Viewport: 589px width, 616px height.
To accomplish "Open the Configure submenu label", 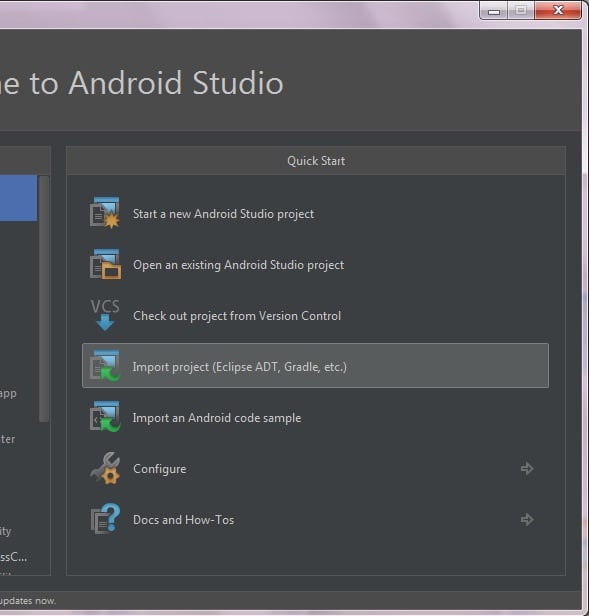I will pos(160,469).
